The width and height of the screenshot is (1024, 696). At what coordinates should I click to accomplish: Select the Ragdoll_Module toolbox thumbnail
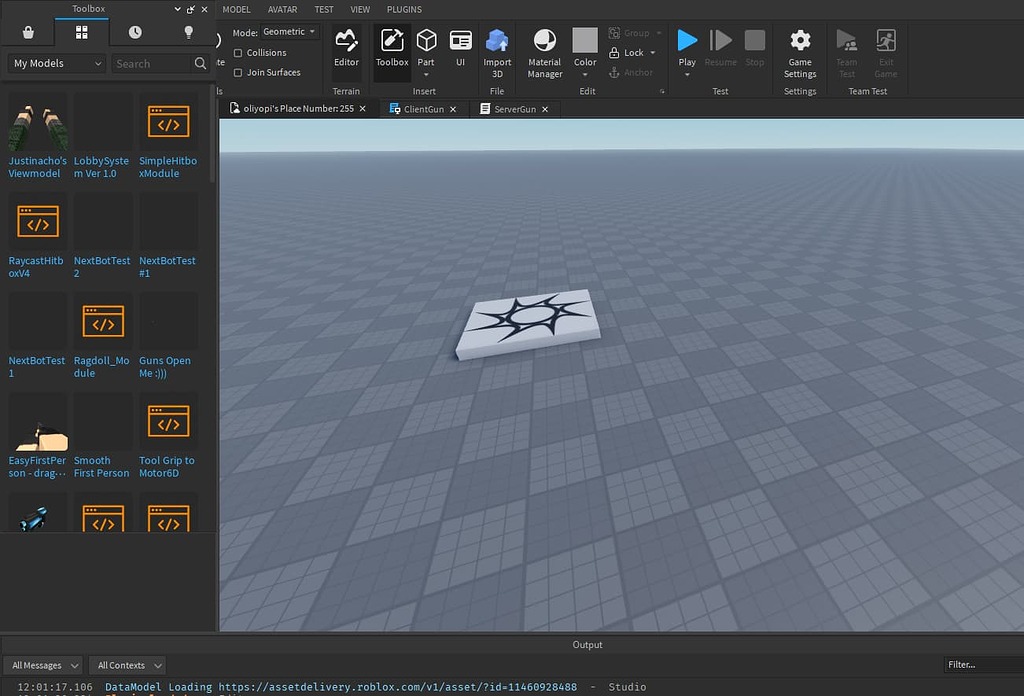[102, 322]
